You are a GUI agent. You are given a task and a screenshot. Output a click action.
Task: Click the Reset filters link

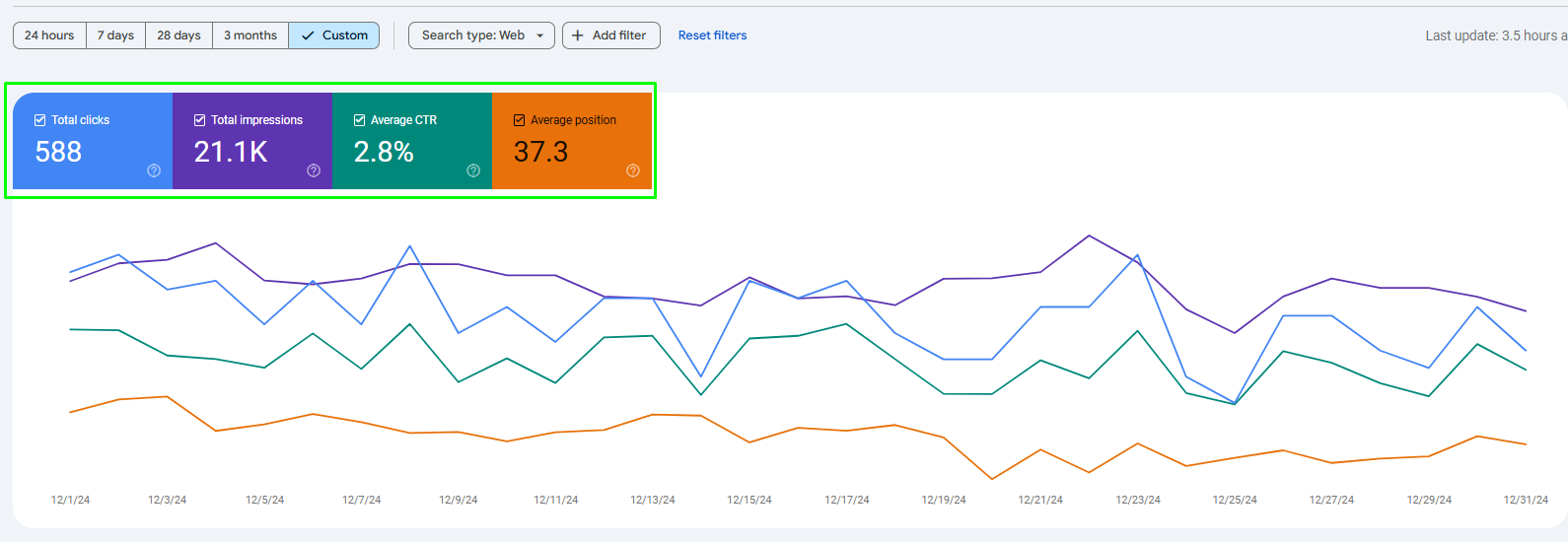click(x=712, y=35)
